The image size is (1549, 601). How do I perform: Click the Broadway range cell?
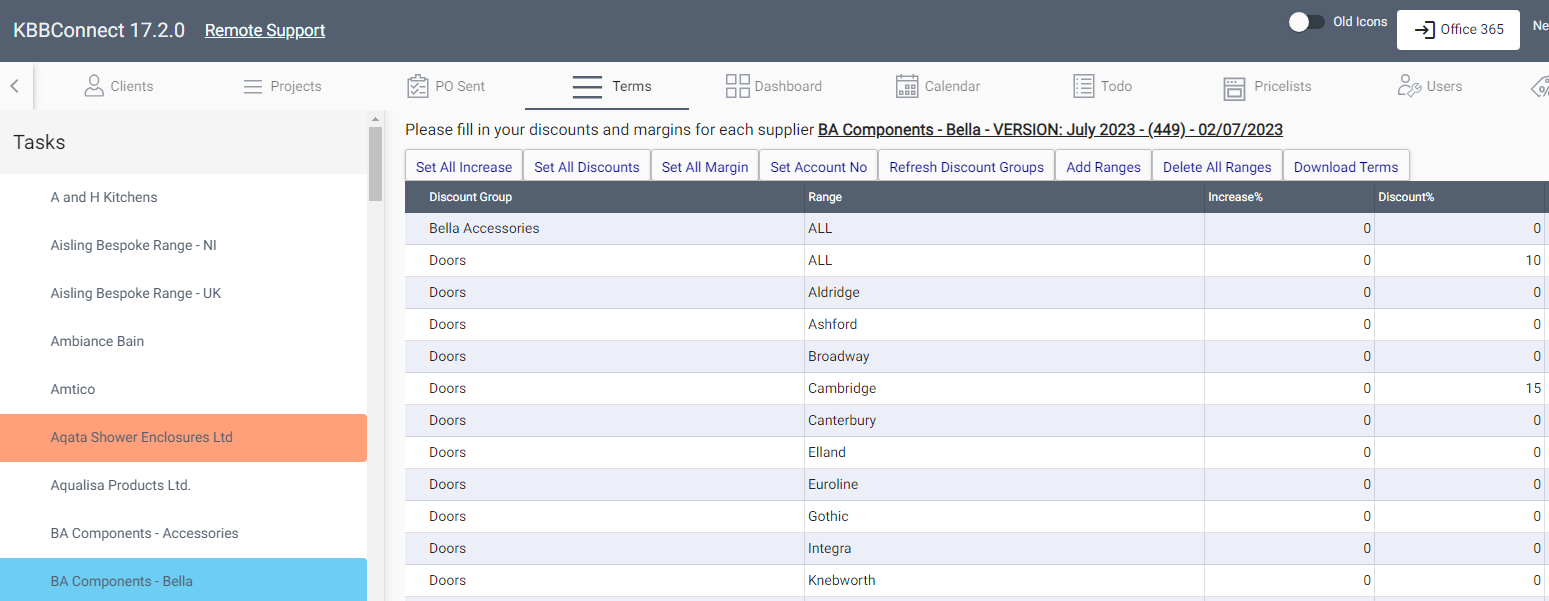(1004, 357)
